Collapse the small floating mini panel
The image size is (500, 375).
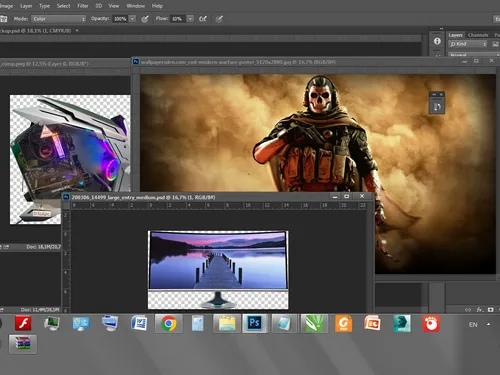(x=434, y=95)
